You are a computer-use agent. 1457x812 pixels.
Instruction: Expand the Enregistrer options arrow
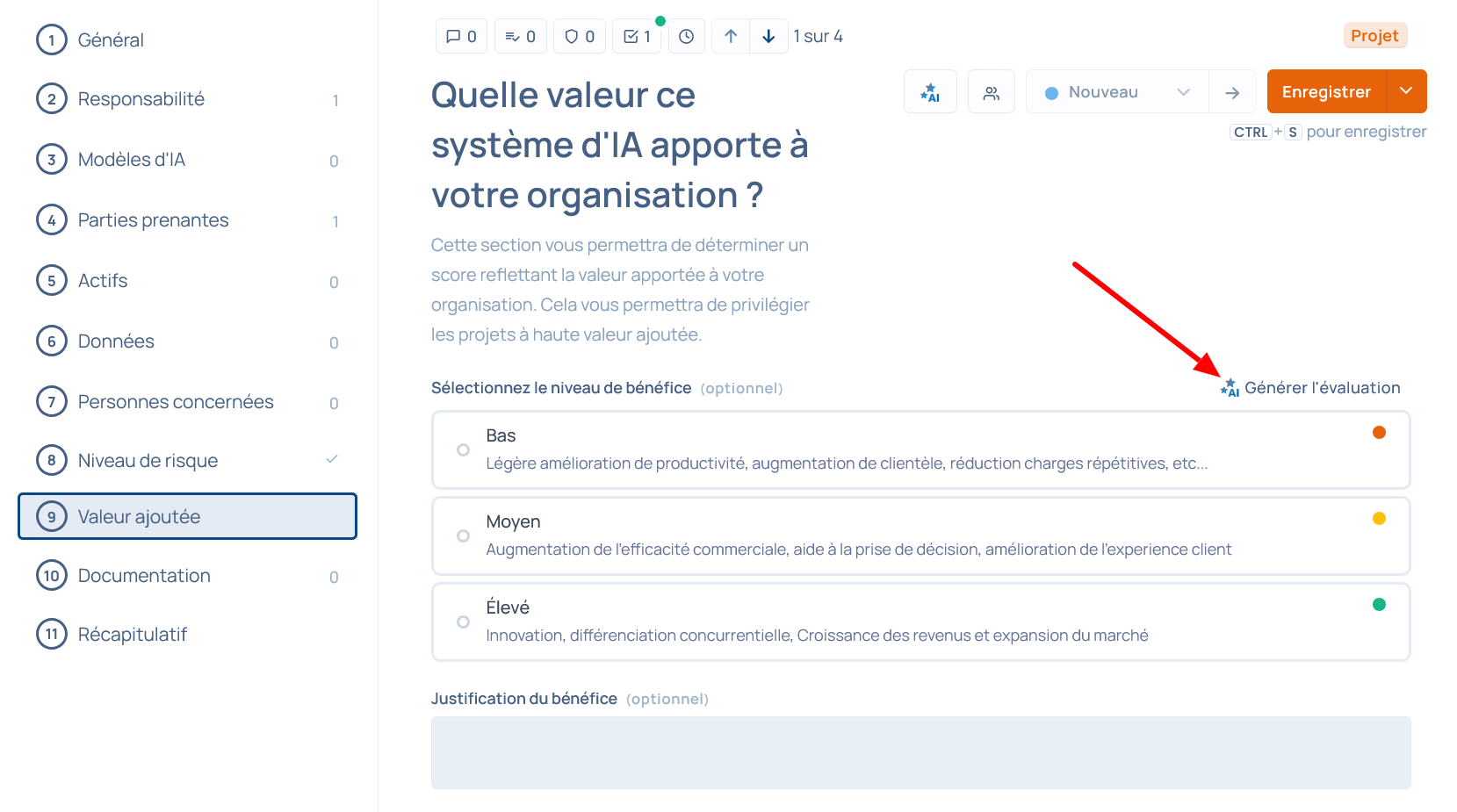click(1406, 91)
